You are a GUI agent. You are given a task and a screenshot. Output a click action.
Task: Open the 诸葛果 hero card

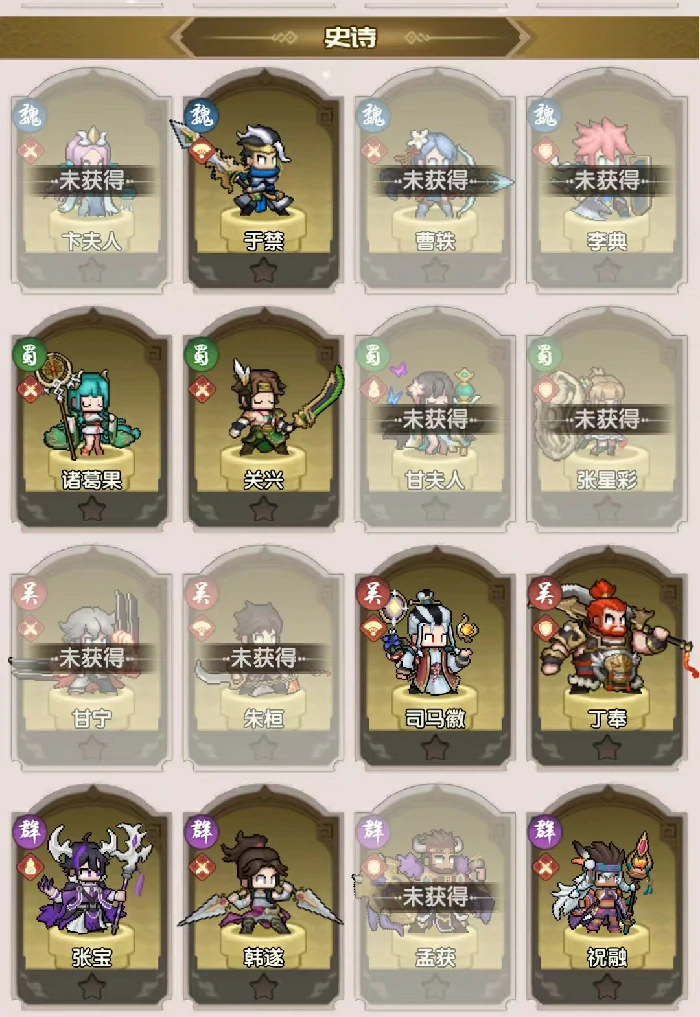point(91,417)
